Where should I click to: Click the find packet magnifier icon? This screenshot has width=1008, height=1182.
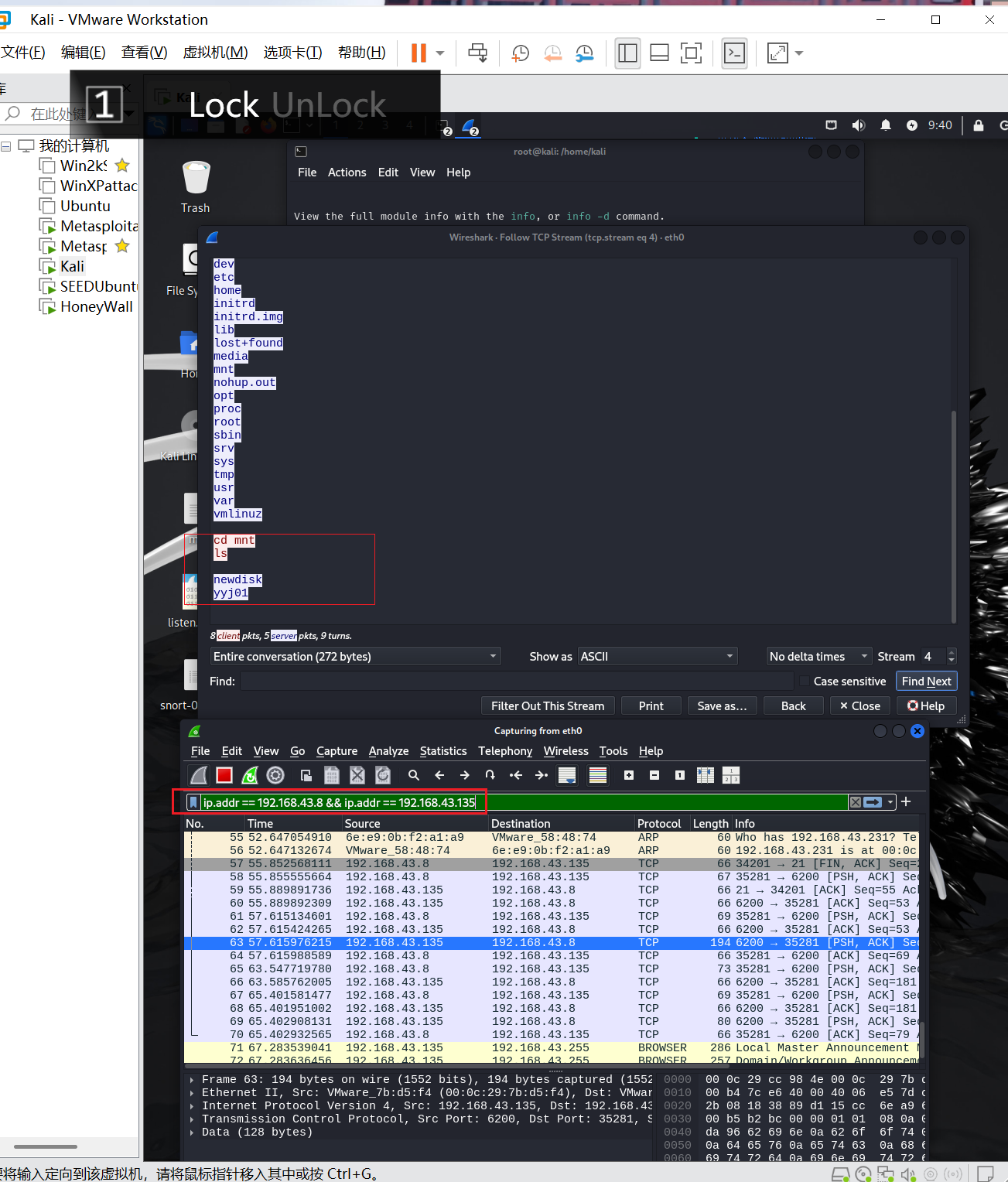pyautogui.click(x=414, y=775)
